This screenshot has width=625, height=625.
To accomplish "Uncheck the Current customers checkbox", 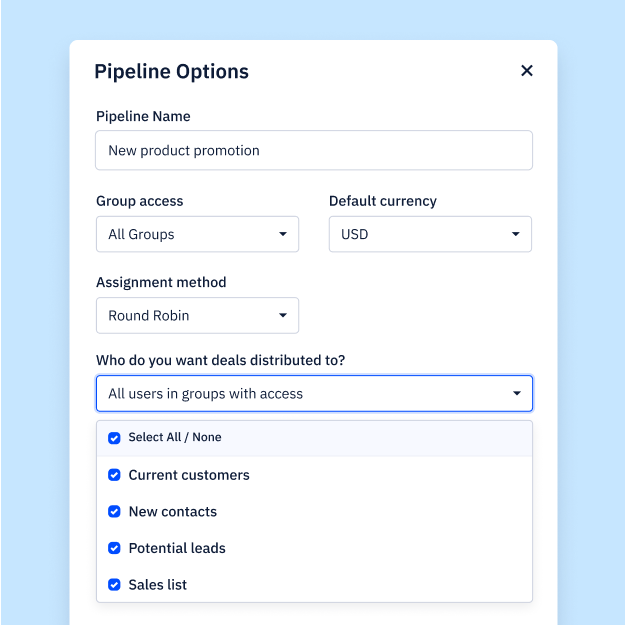I will click(114, 475).
